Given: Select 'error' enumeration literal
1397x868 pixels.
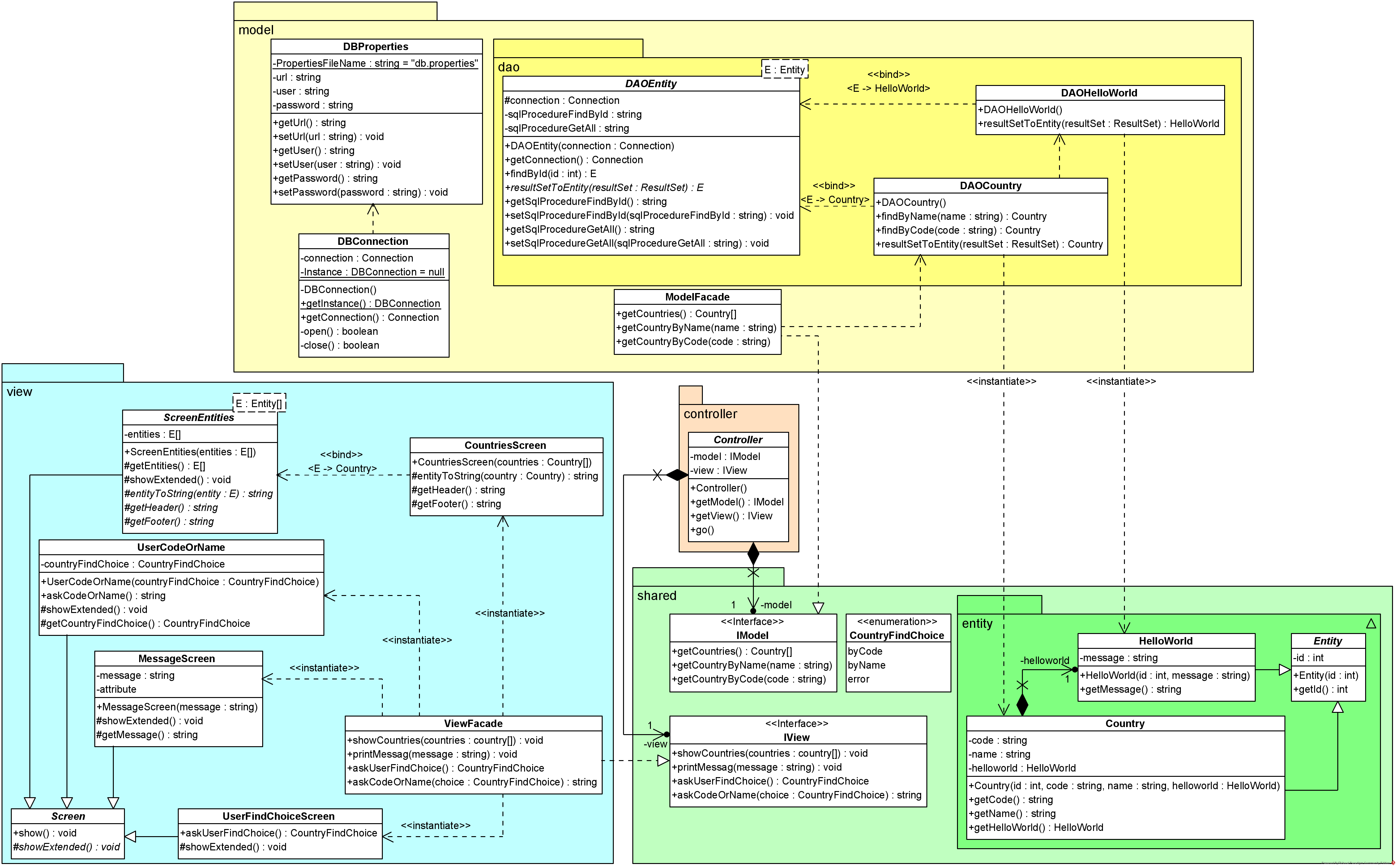Looking at the screenshot, I should [x=858, y=679].
